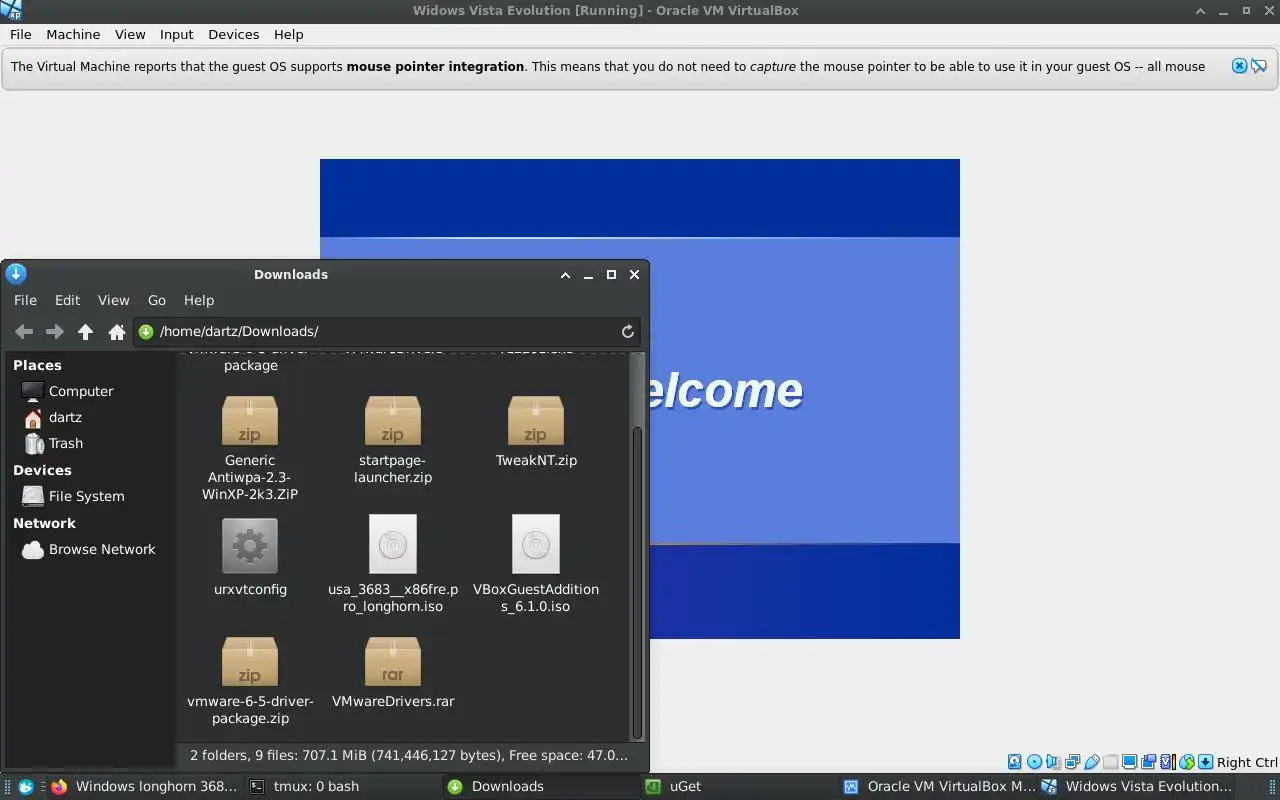Click the Back arrow in Downloads file manager
Screen dimensions: 1280x800
[x=24, y=332]
